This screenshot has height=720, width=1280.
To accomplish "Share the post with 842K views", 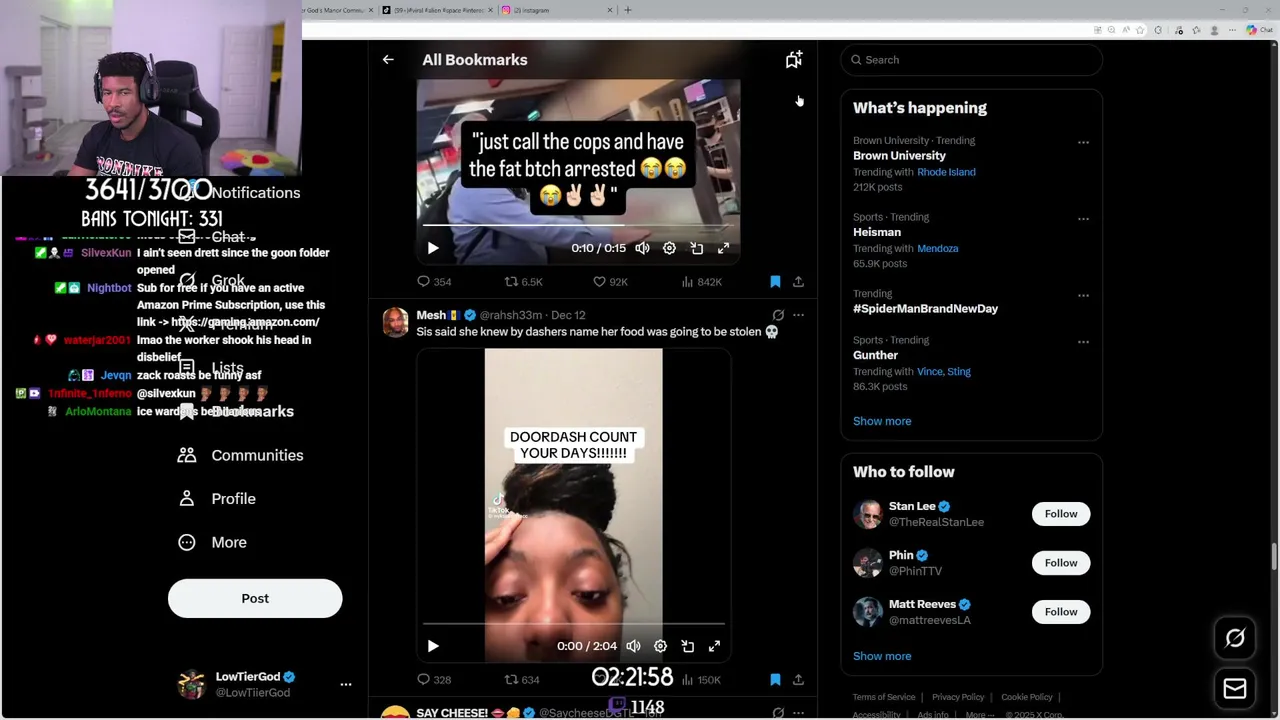I will click(x=798, y=282).
